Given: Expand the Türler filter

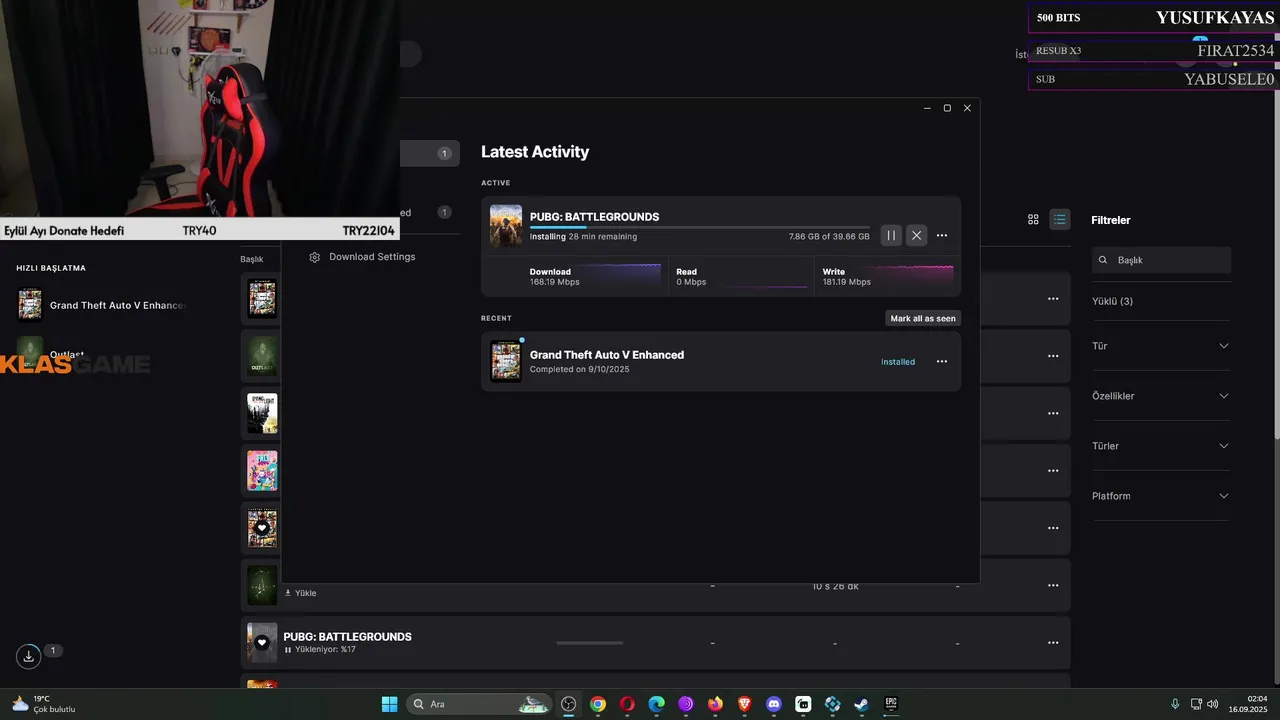Looking at the screenshot, I should click(x=1160, y=446).
